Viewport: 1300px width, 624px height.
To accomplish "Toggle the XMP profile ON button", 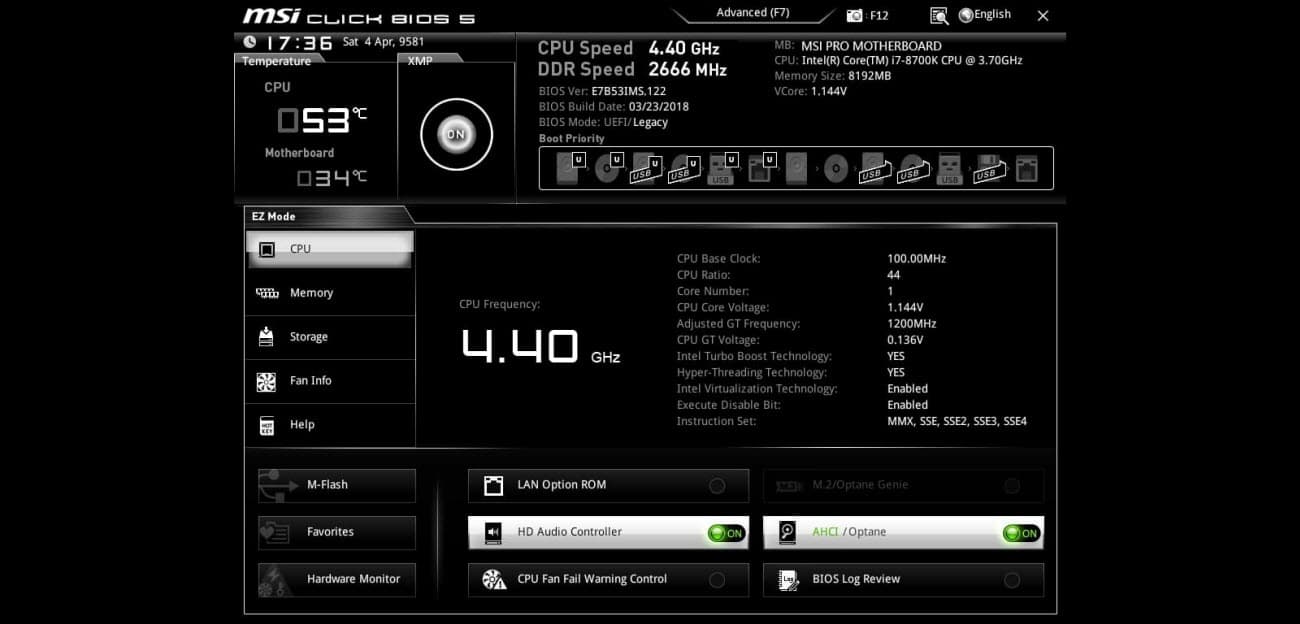I will [456, 134].
